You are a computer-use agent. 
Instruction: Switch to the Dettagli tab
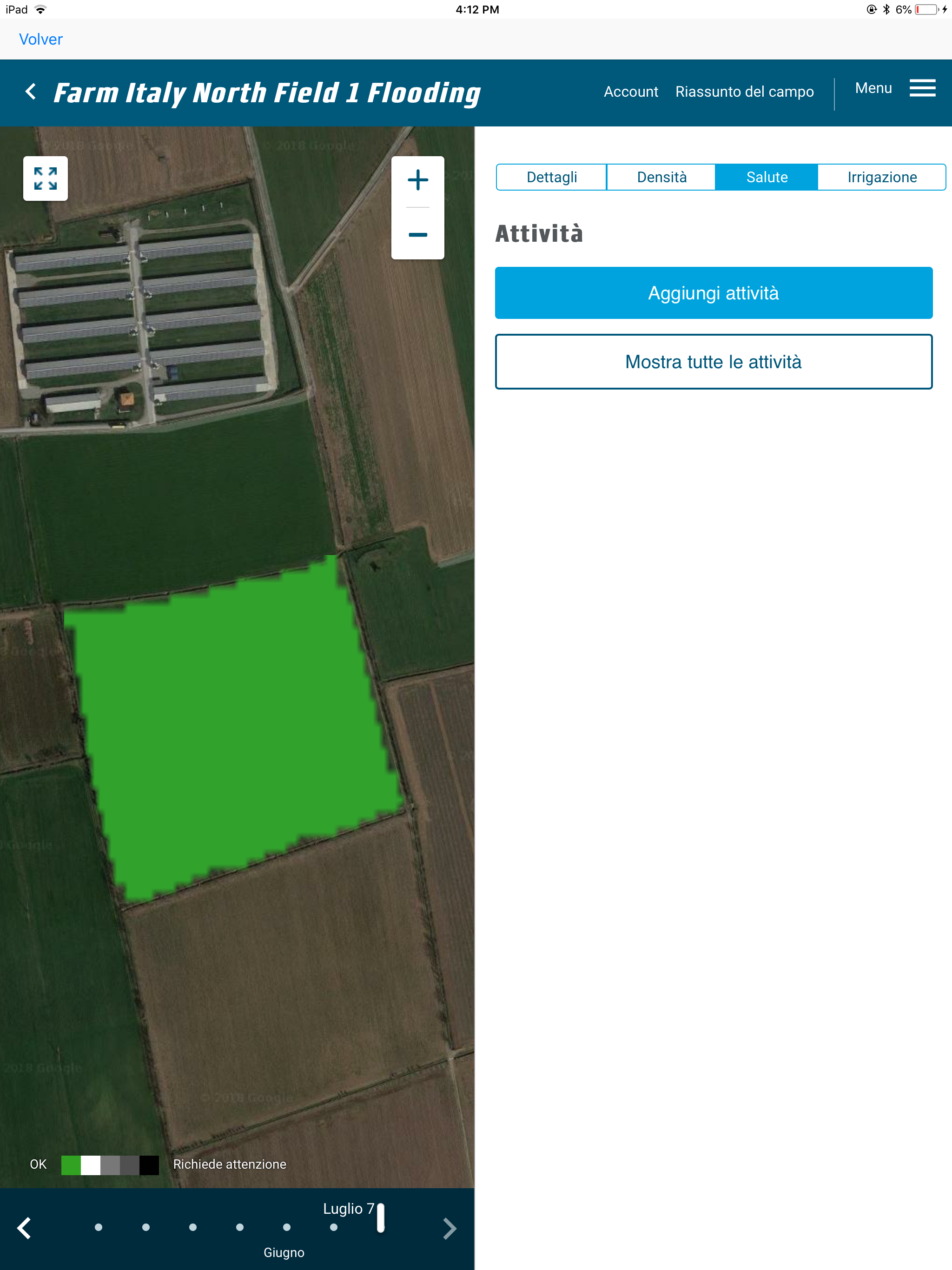[x=551, y=177]
